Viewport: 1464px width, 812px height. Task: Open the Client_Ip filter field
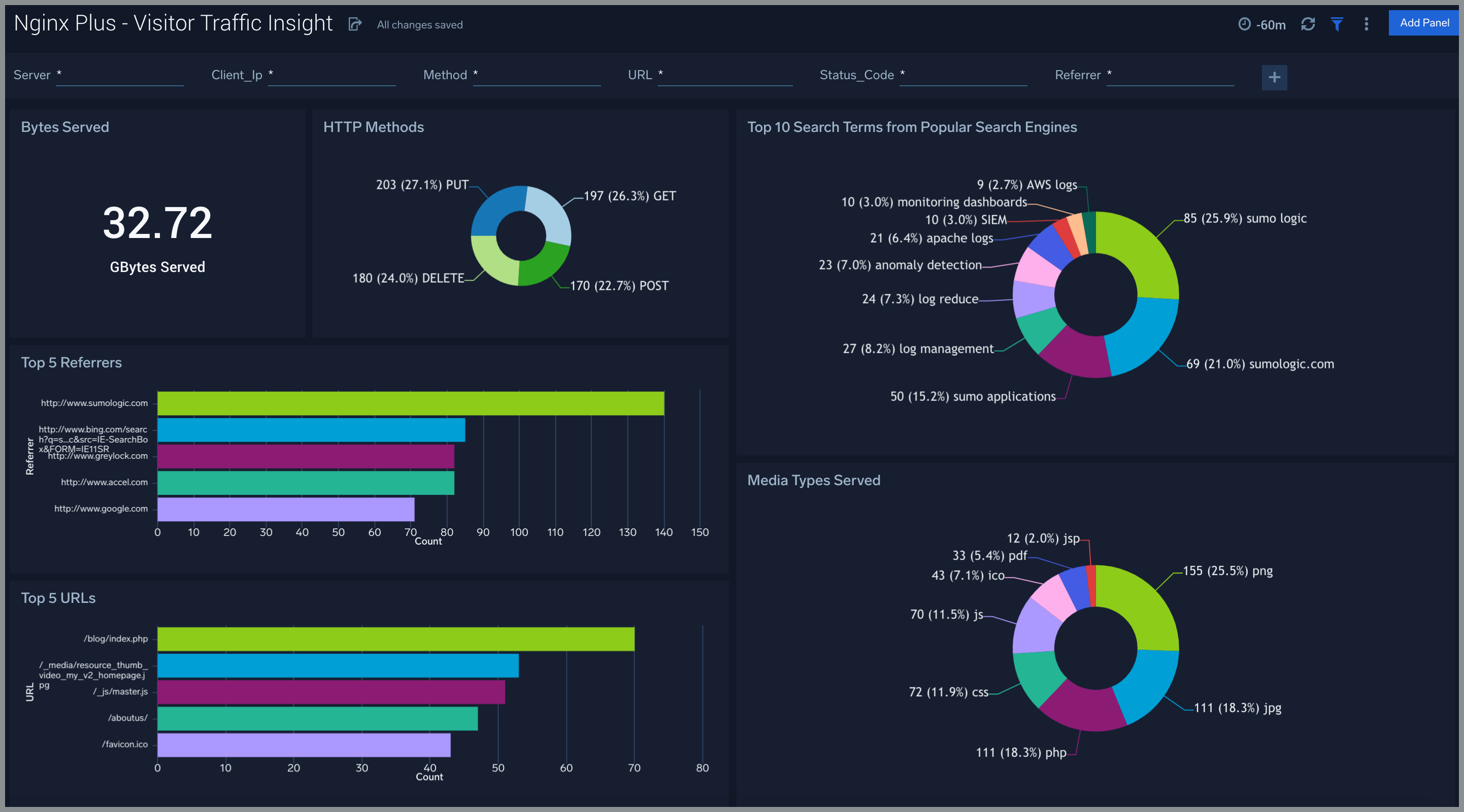(331, 76)
